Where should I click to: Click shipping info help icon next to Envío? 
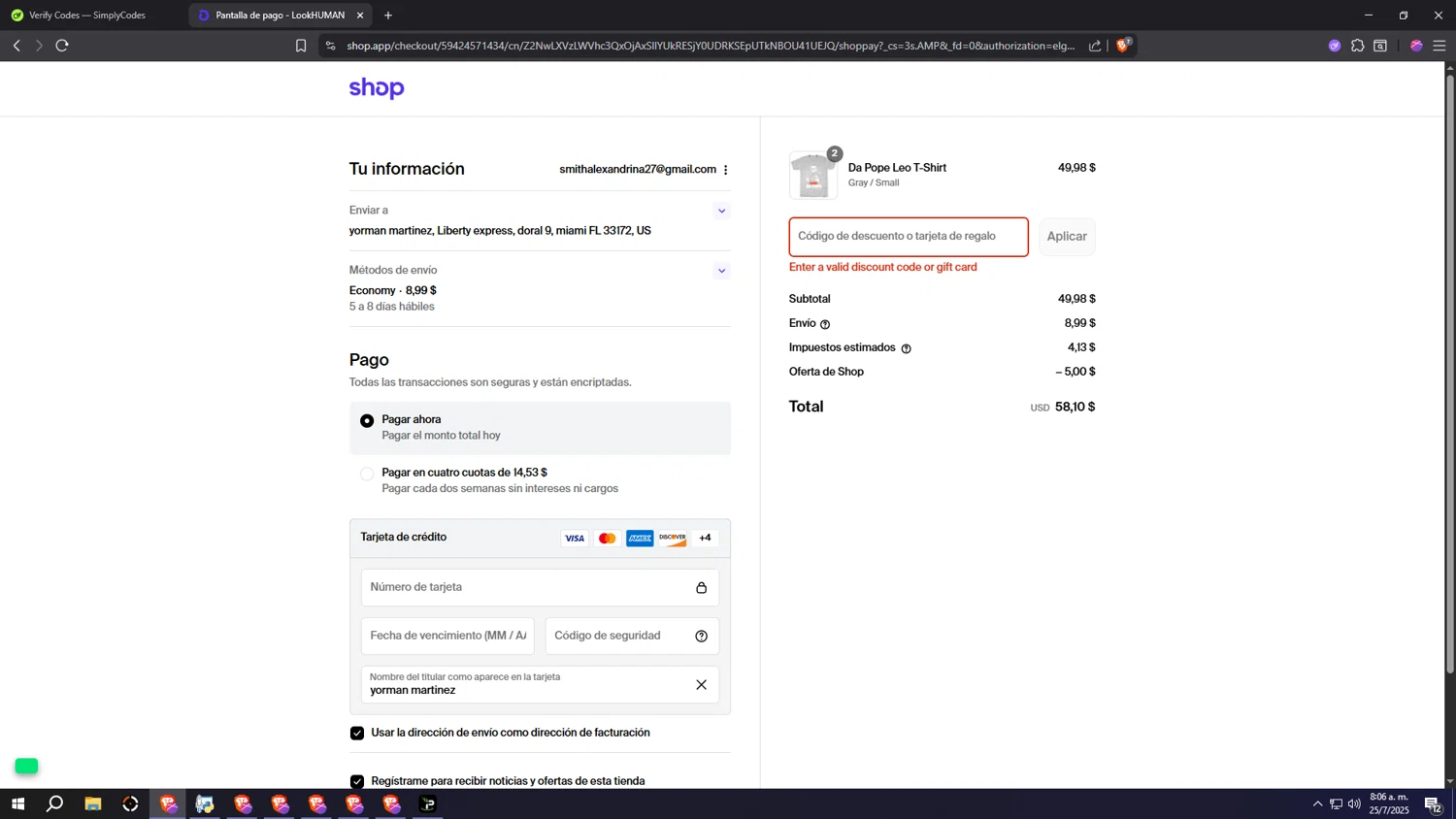click(825, 324)
